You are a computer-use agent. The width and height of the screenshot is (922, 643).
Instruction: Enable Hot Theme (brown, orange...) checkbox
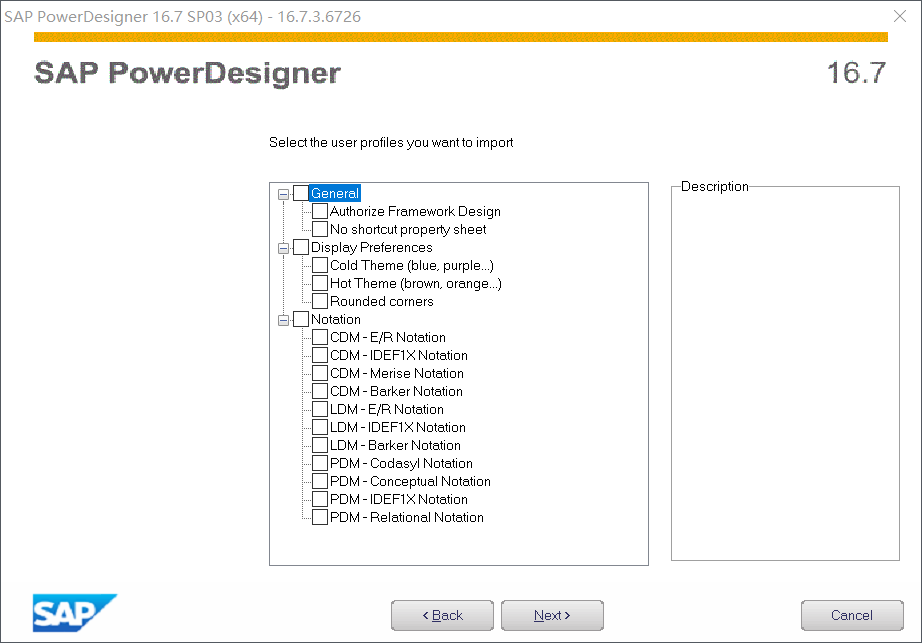point(320,283)
